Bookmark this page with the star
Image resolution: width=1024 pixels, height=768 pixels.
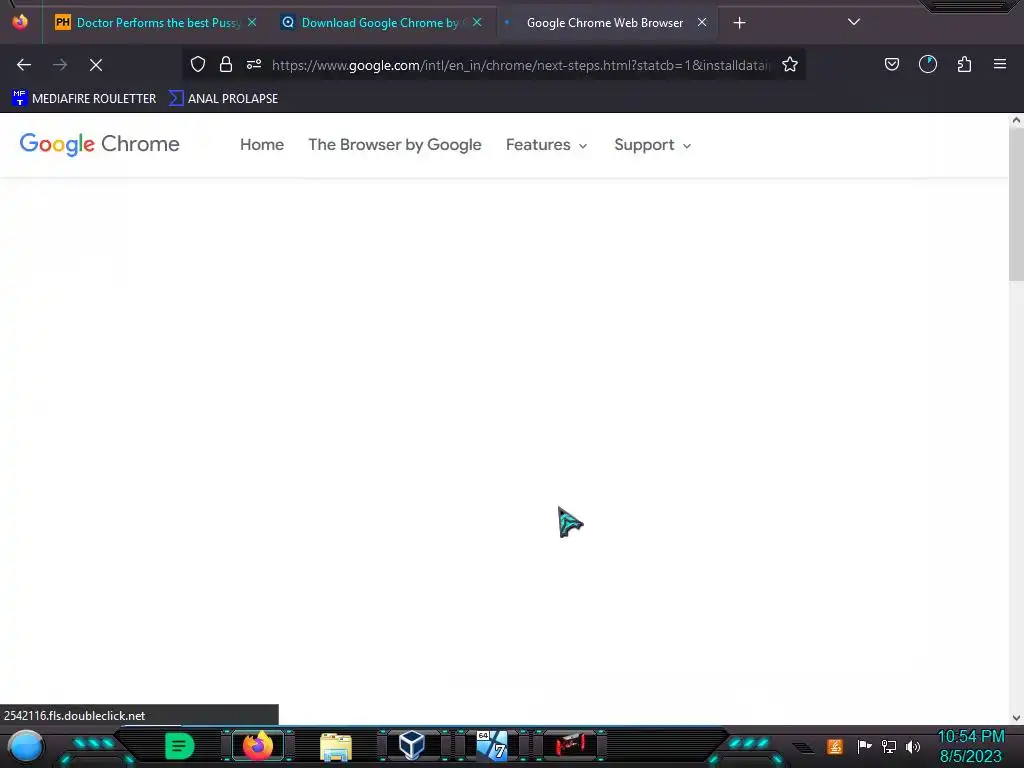tap(790, 64)
